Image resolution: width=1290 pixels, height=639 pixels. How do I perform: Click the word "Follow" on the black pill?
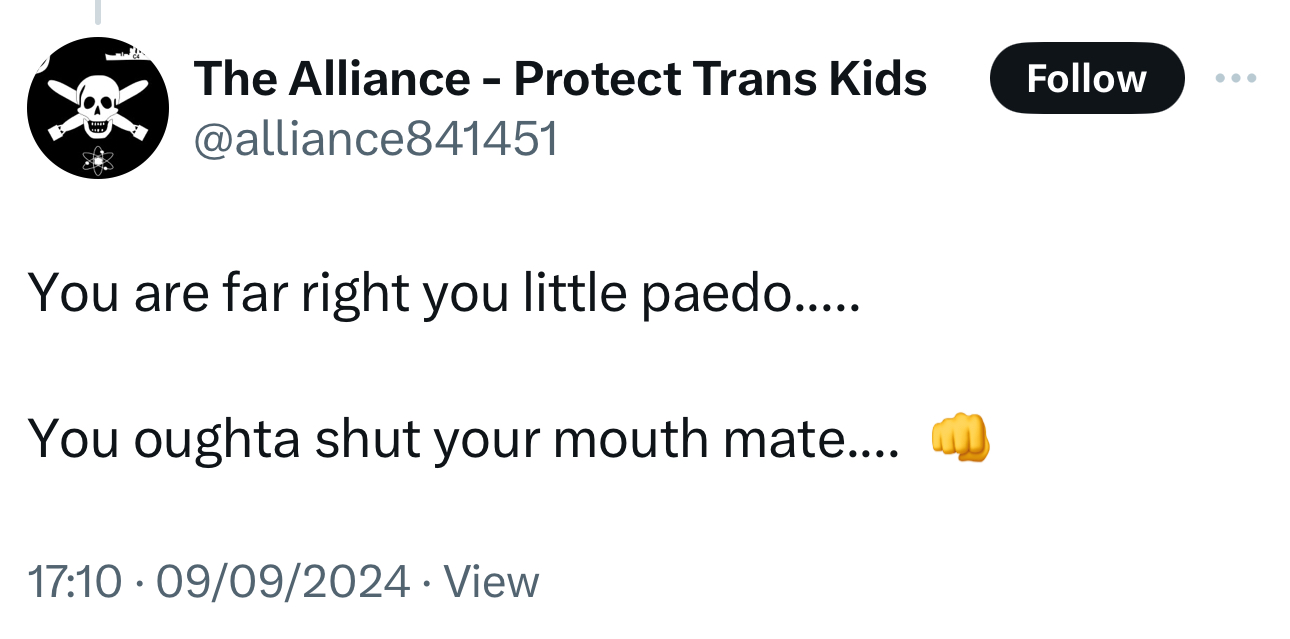point(1086,78)
